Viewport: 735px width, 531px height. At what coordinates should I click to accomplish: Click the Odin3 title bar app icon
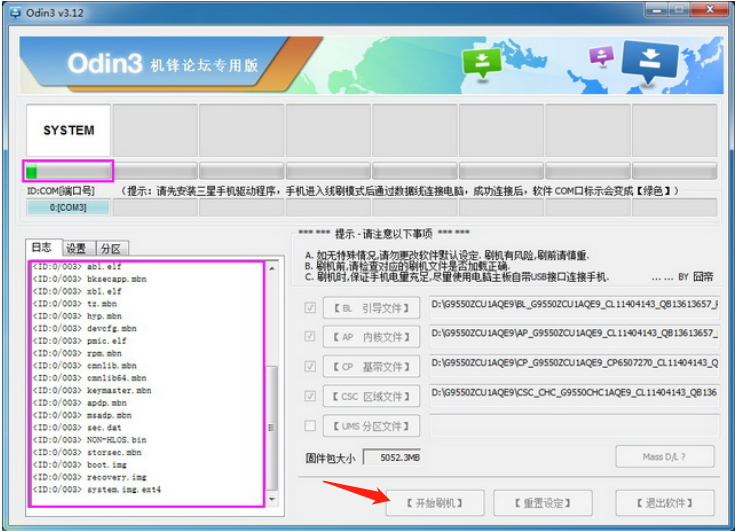click(15, 13)
